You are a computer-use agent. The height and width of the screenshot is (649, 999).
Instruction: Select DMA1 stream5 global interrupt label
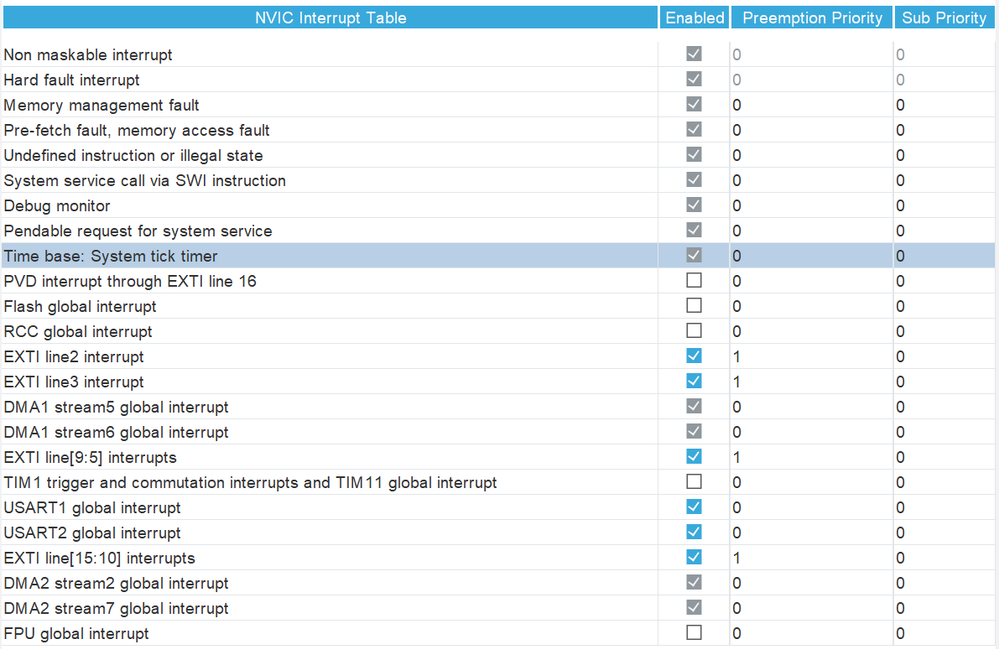[116, 407]
